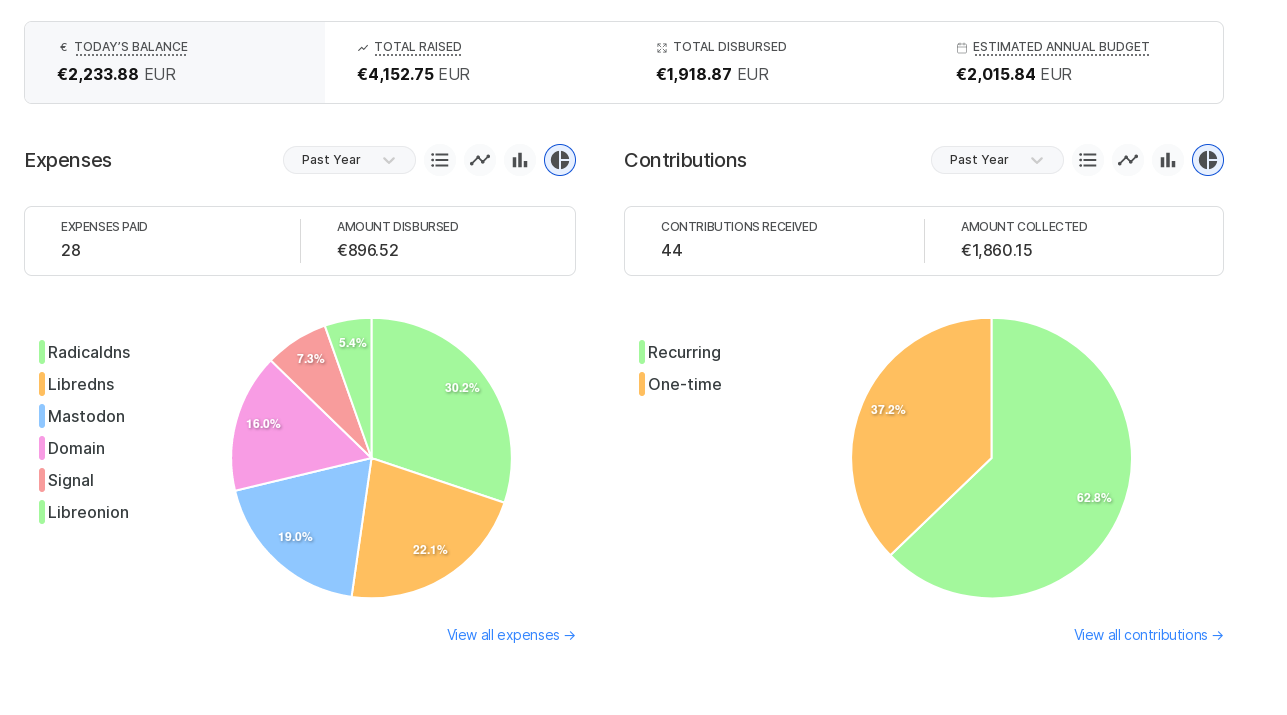This screenshot has height=715, width=1287.
Task: Select Contributions pie chart view
Action: pyautogui.click(x=1208, y=160)
